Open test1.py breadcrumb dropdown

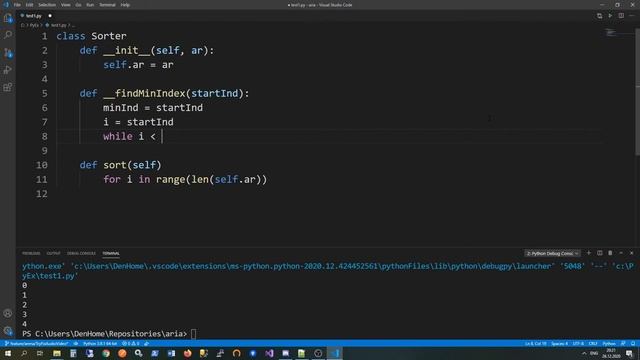click(x=56, y=25)
